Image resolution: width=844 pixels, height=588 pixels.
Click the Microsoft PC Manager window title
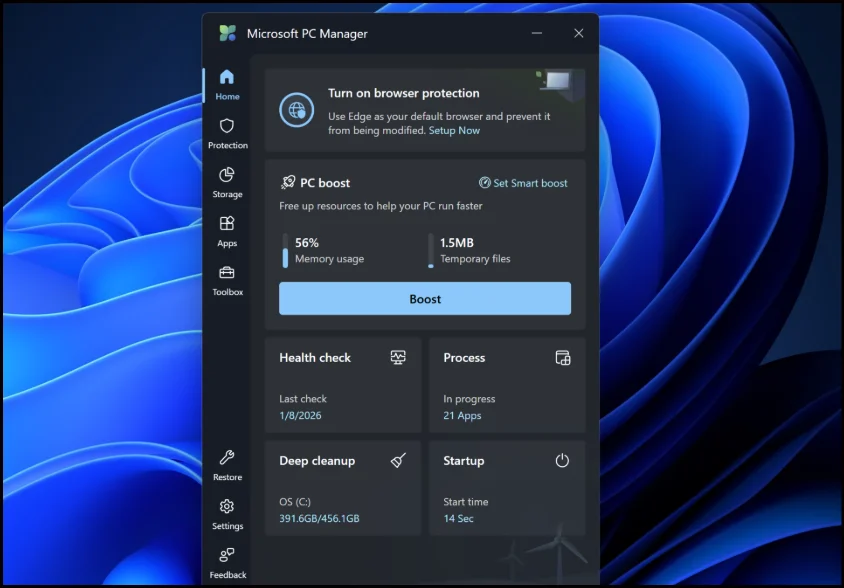(x=307, y=33)
